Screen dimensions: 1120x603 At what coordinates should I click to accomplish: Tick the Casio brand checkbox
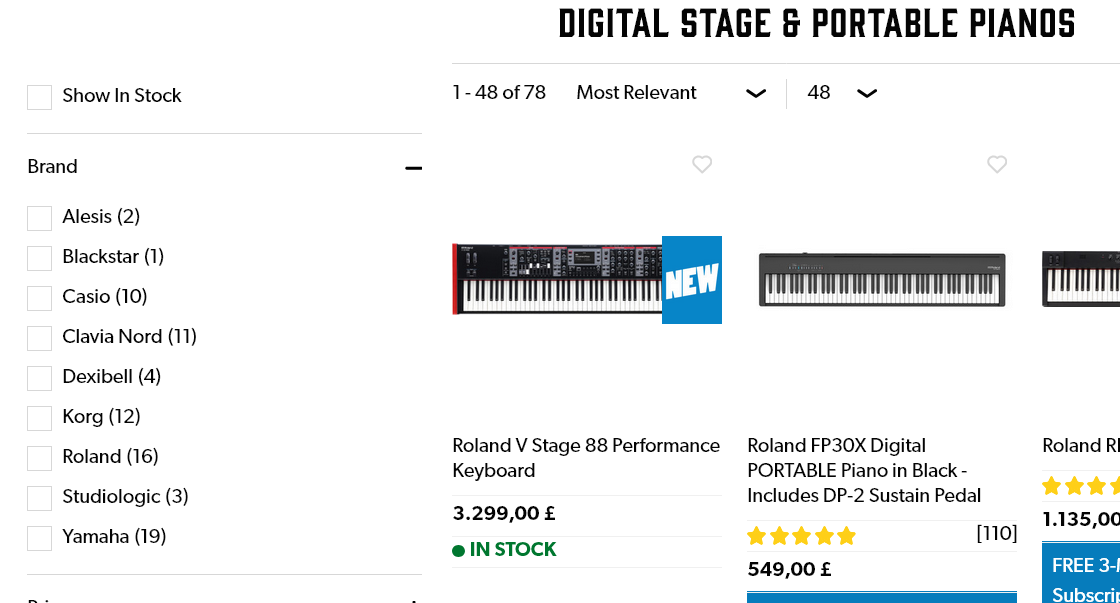[40, 298]
